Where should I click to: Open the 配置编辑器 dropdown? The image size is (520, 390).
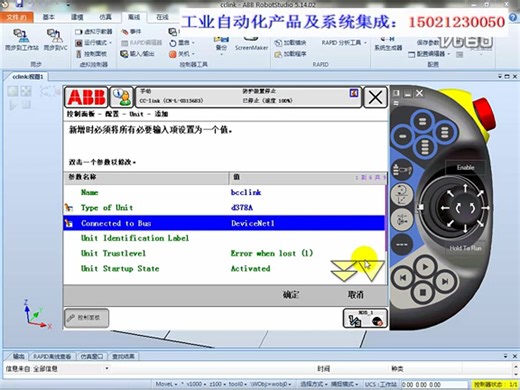(x=430, y=54)
